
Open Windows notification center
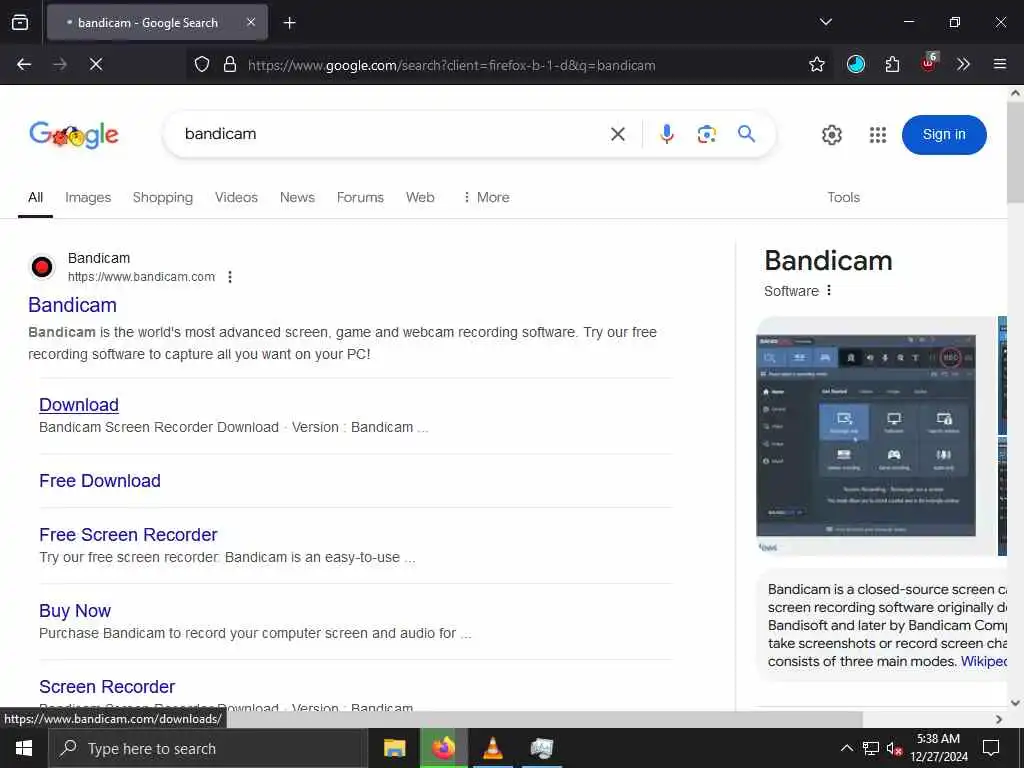point(991,748)
